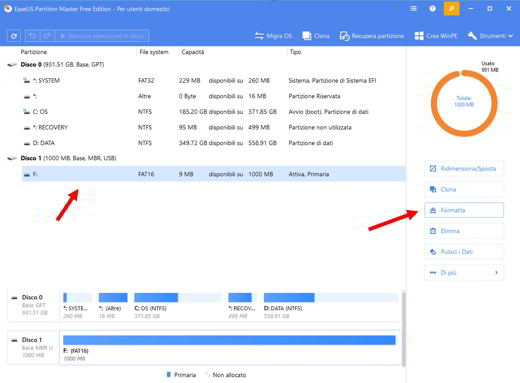Viewport: 520px width, 383px height.
Task: Click the Crea WinPE windows icon
Action: 419,36
